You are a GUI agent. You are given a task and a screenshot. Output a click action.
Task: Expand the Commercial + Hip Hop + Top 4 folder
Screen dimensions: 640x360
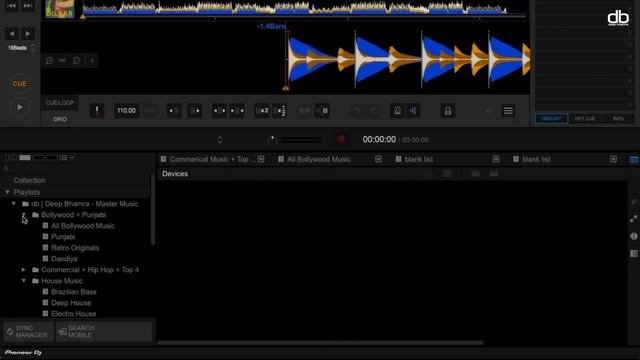click(x=24, y=270)
